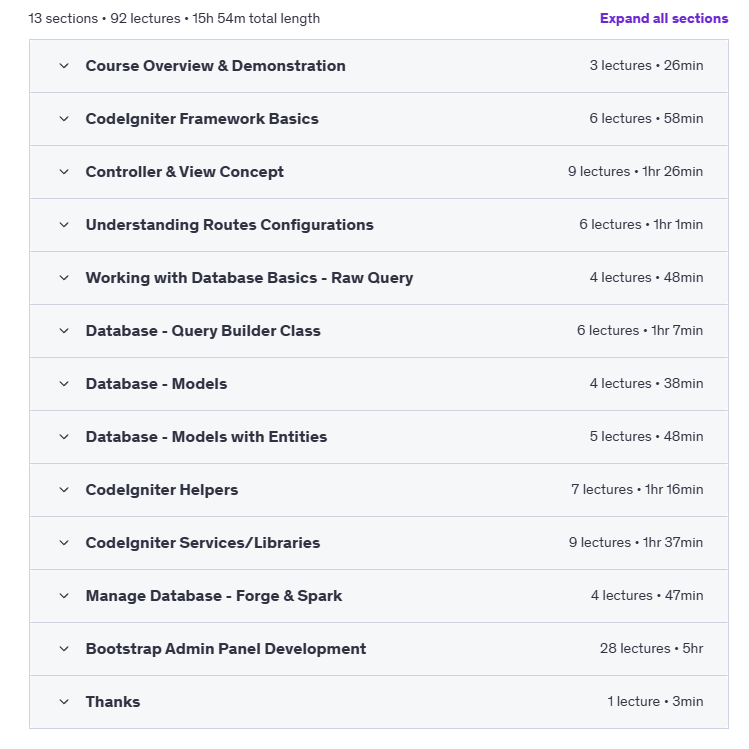Open chevron for Bootstrap Admin Panel Development
Screen dimensions: 749x749
[64, 649]
